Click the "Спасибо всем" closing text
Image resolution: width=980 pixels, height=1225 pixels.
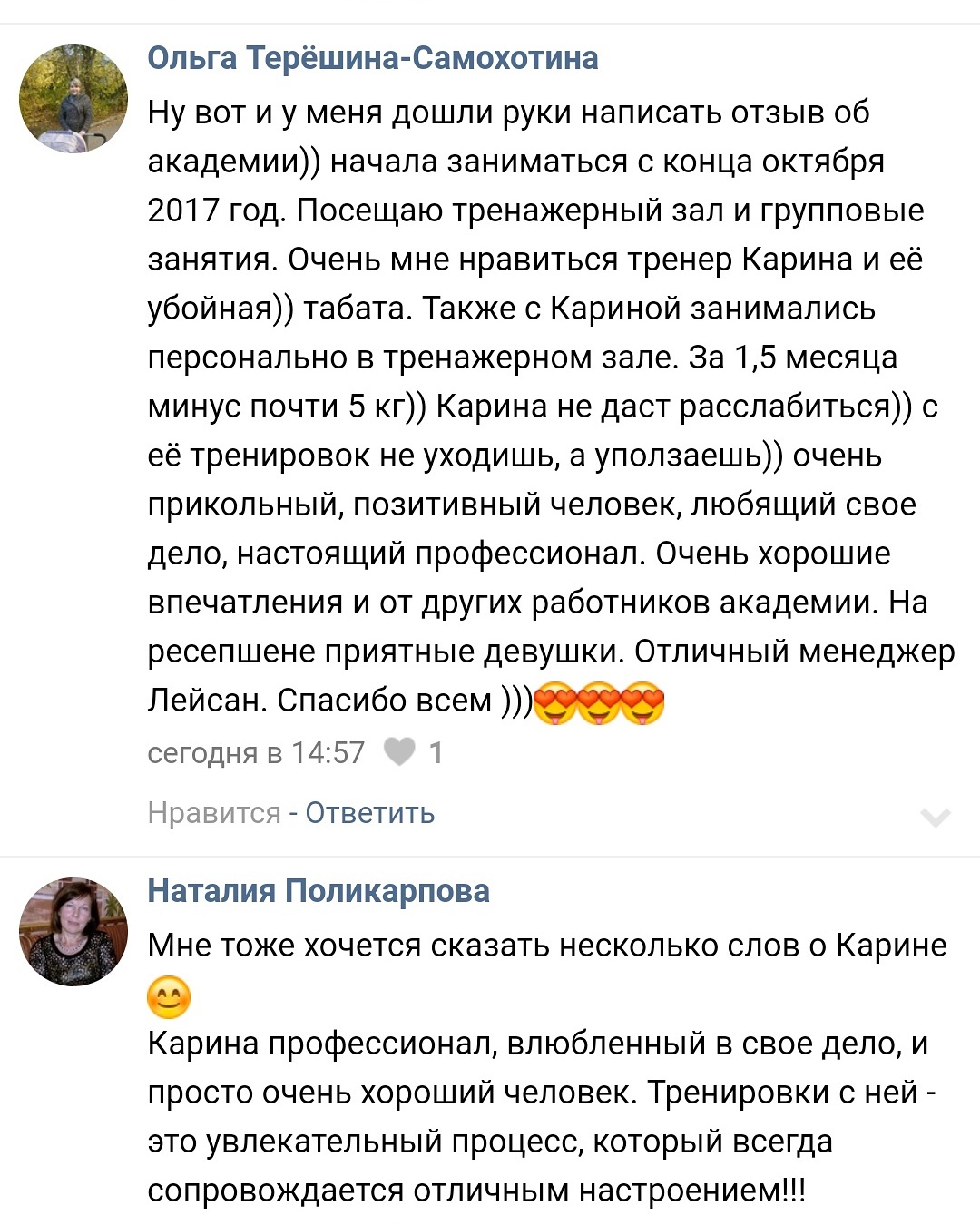[x=384, y=701]
